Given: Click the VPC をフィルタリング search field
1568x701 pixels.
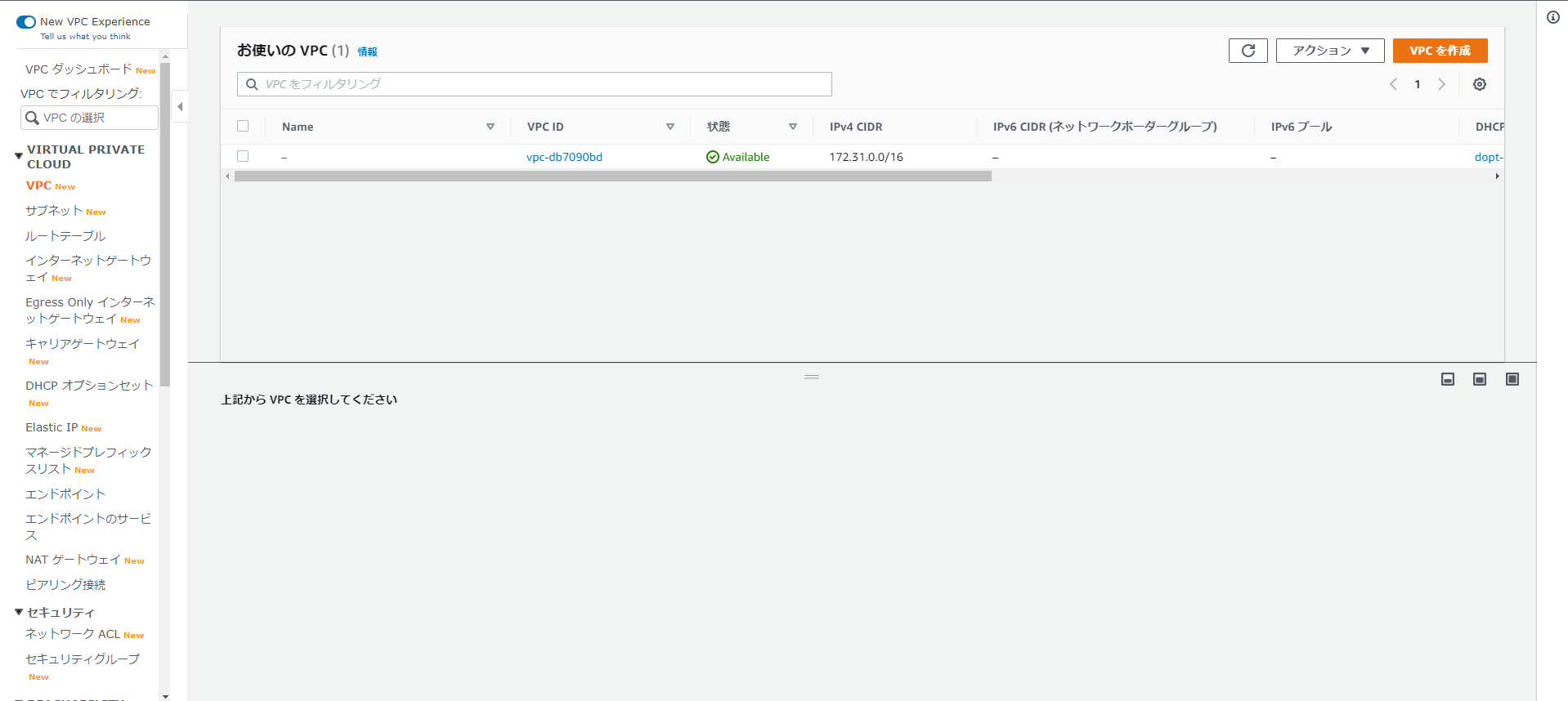Looking at the screenshot, I should tap(535, 84).
